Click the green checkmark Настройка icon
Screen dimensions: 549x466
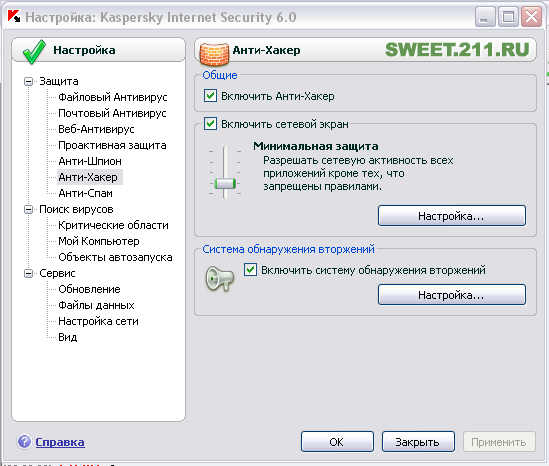34,51
